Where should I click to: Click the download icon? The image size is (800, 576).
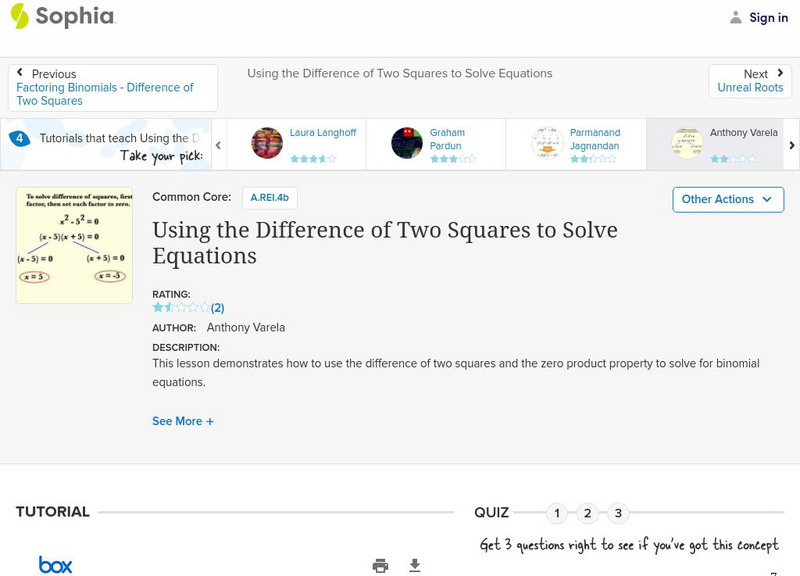[x=415, y=565]
